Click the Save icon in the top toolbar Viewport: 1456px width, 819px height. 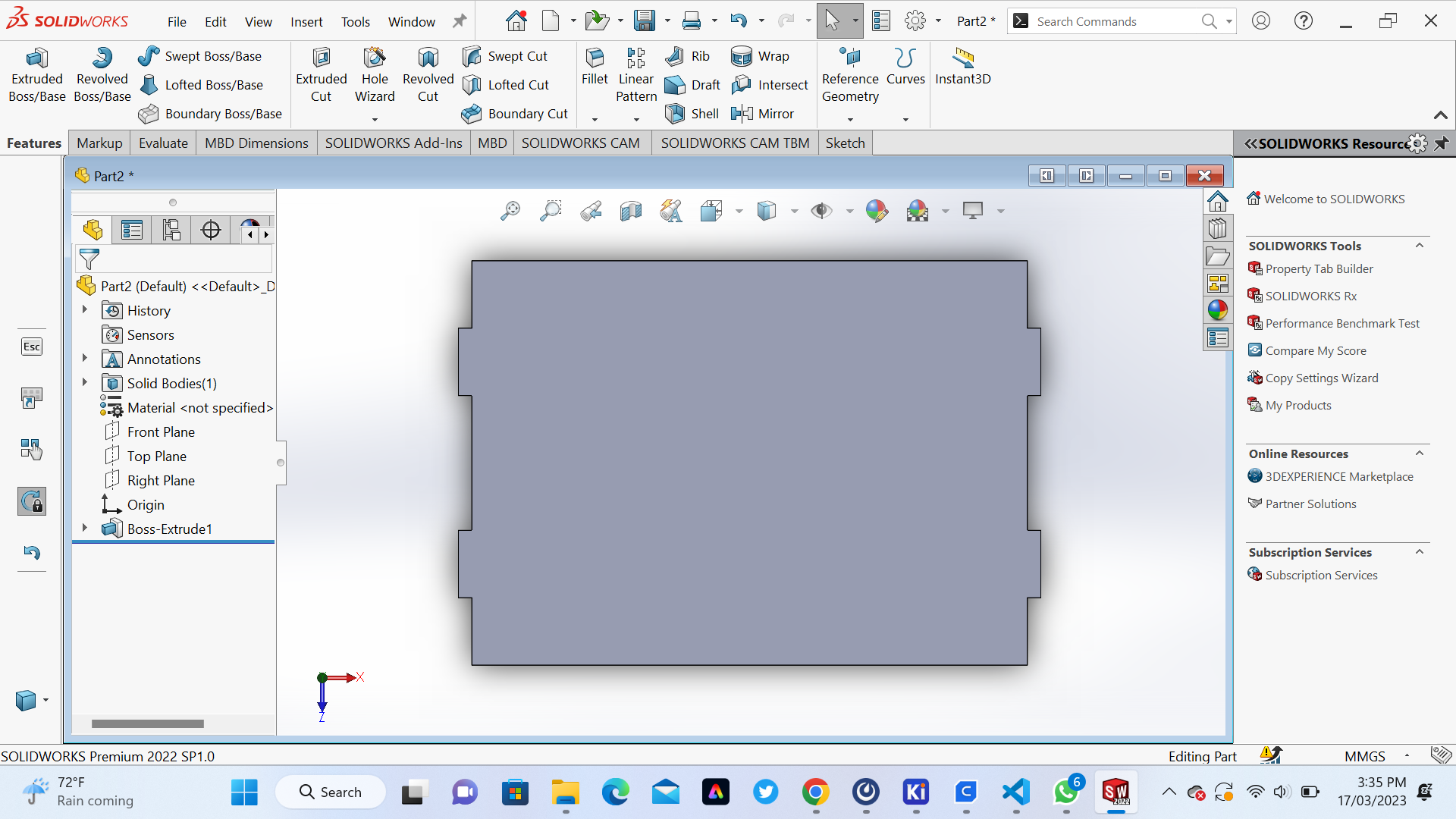(x=644, y=21)
